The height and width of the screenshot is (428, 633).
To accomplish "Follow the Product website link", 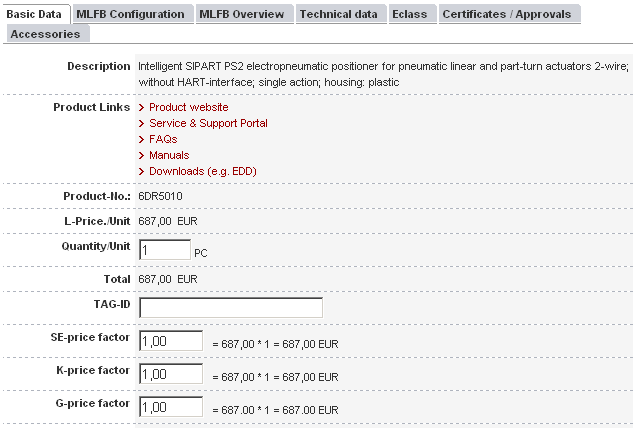I will (x=189, y=107).
